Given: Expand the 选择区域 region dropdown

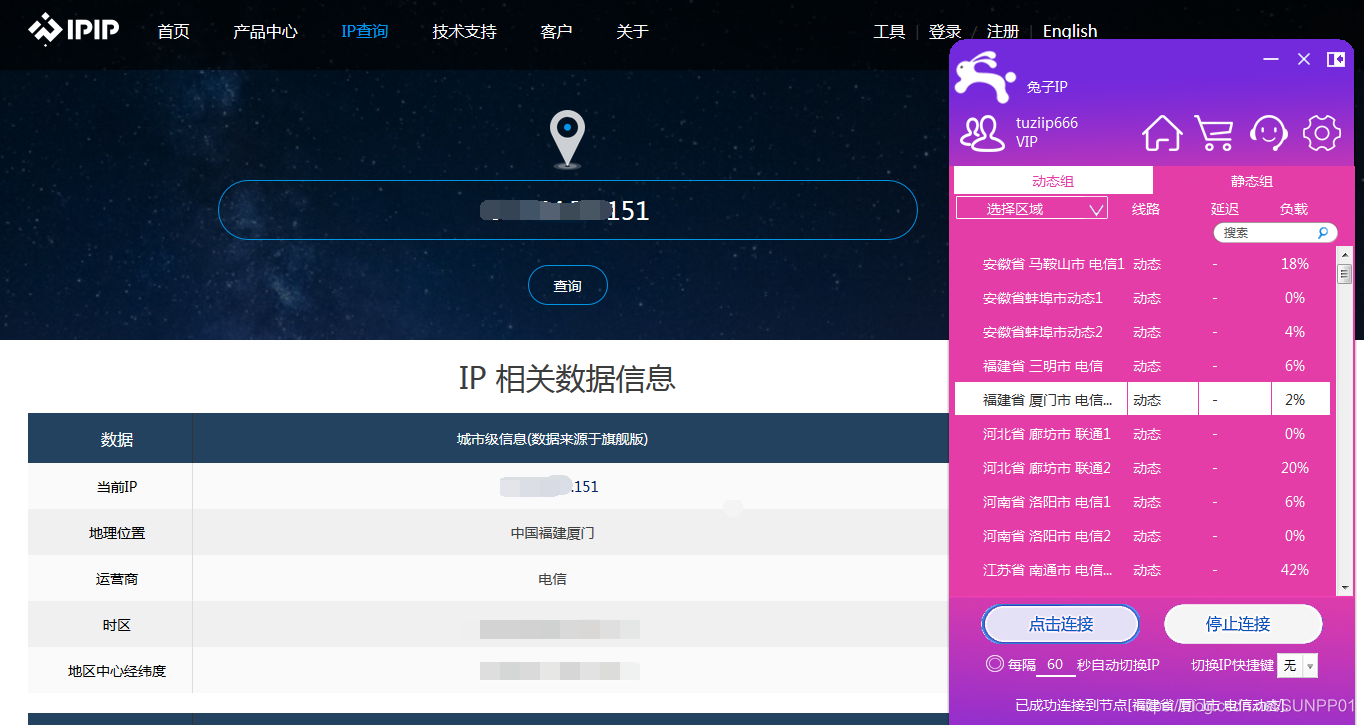Looking at the screenshot, I should [x=1031, y=208].
